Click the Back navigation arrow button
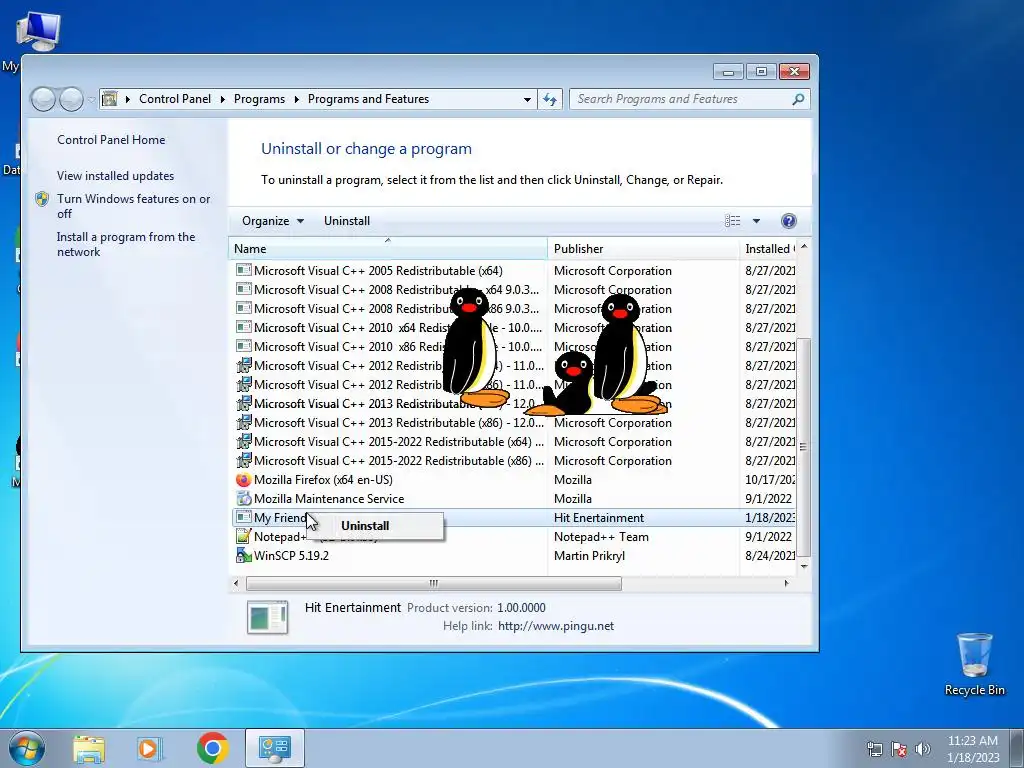Viewport: 1024px width, 768px height. [43, 99]
